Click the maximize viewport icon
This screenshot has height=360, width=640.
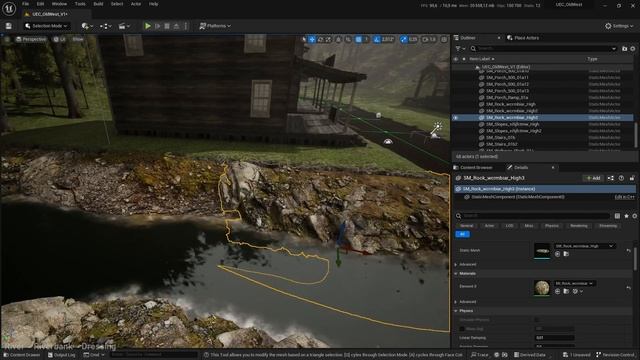click(x=444, y=39)
